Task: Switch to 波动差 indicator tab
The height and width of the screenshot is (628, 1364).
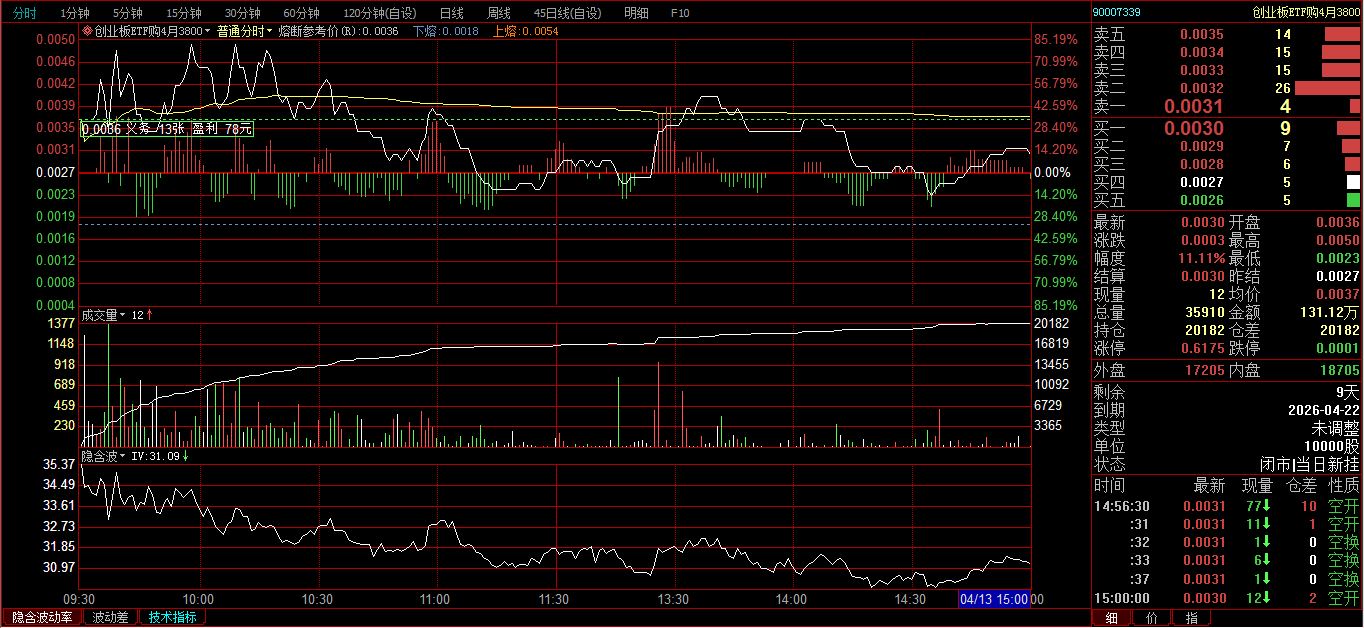Action: point(110,618)
